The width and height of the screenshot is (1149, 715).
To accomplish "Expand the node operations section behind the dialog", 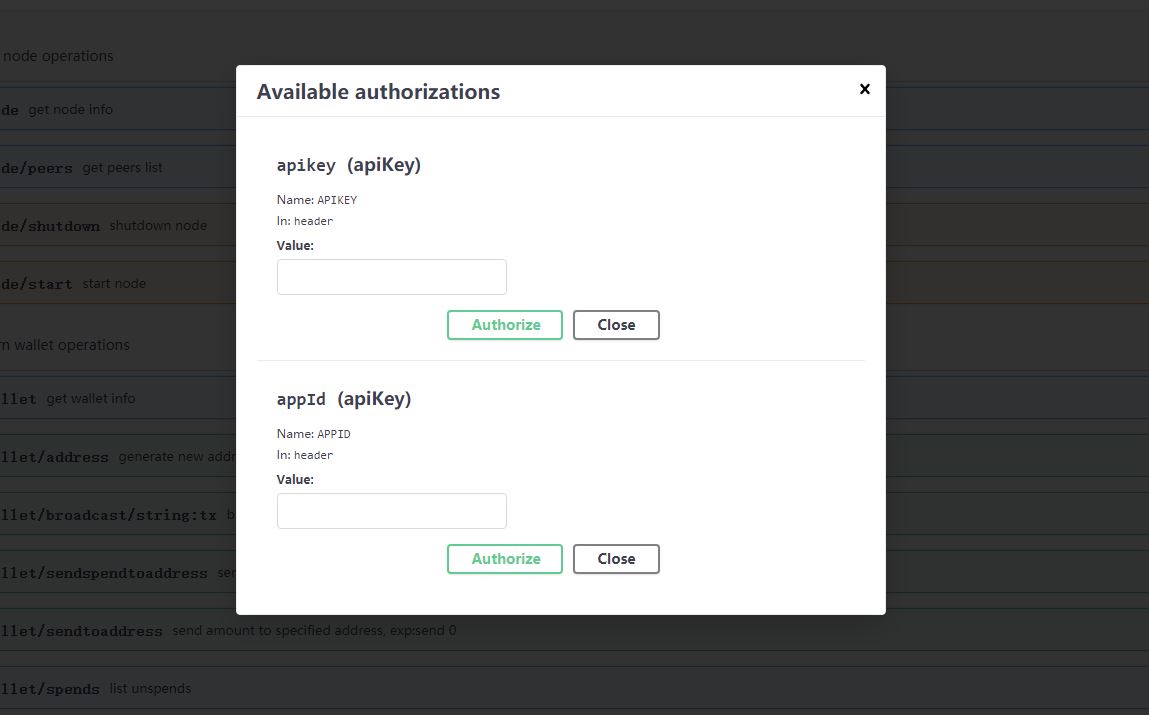I will click(574, 56).
